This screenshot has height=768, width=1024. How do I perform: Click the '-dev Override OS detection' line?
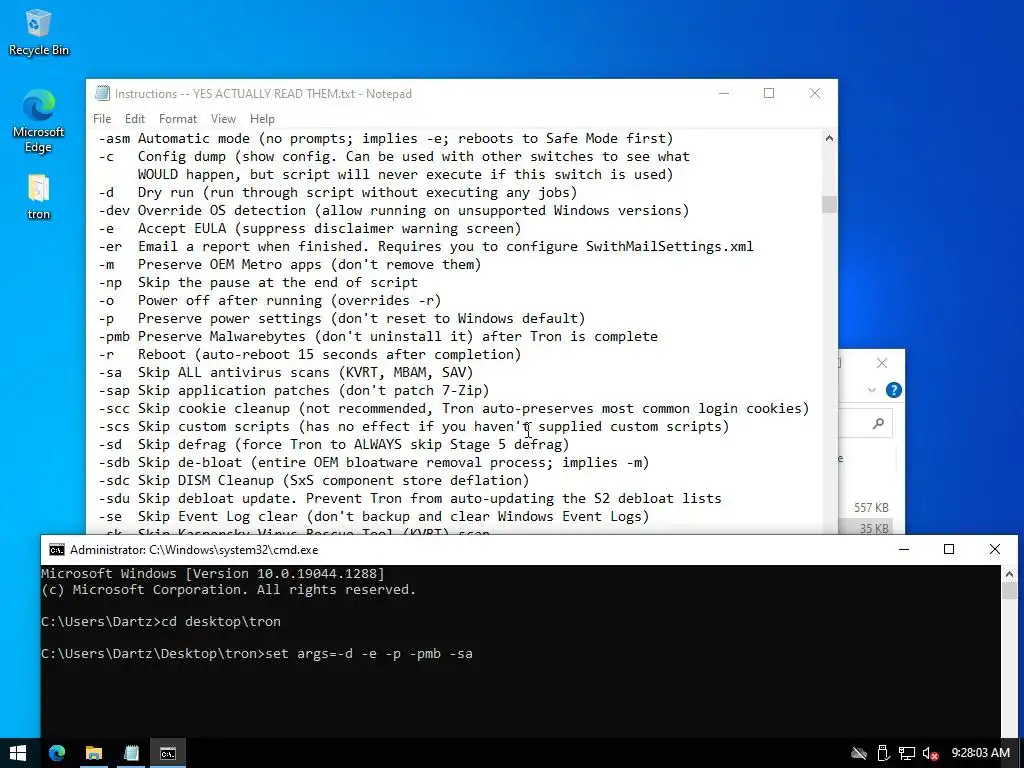(x=394, y=210)
